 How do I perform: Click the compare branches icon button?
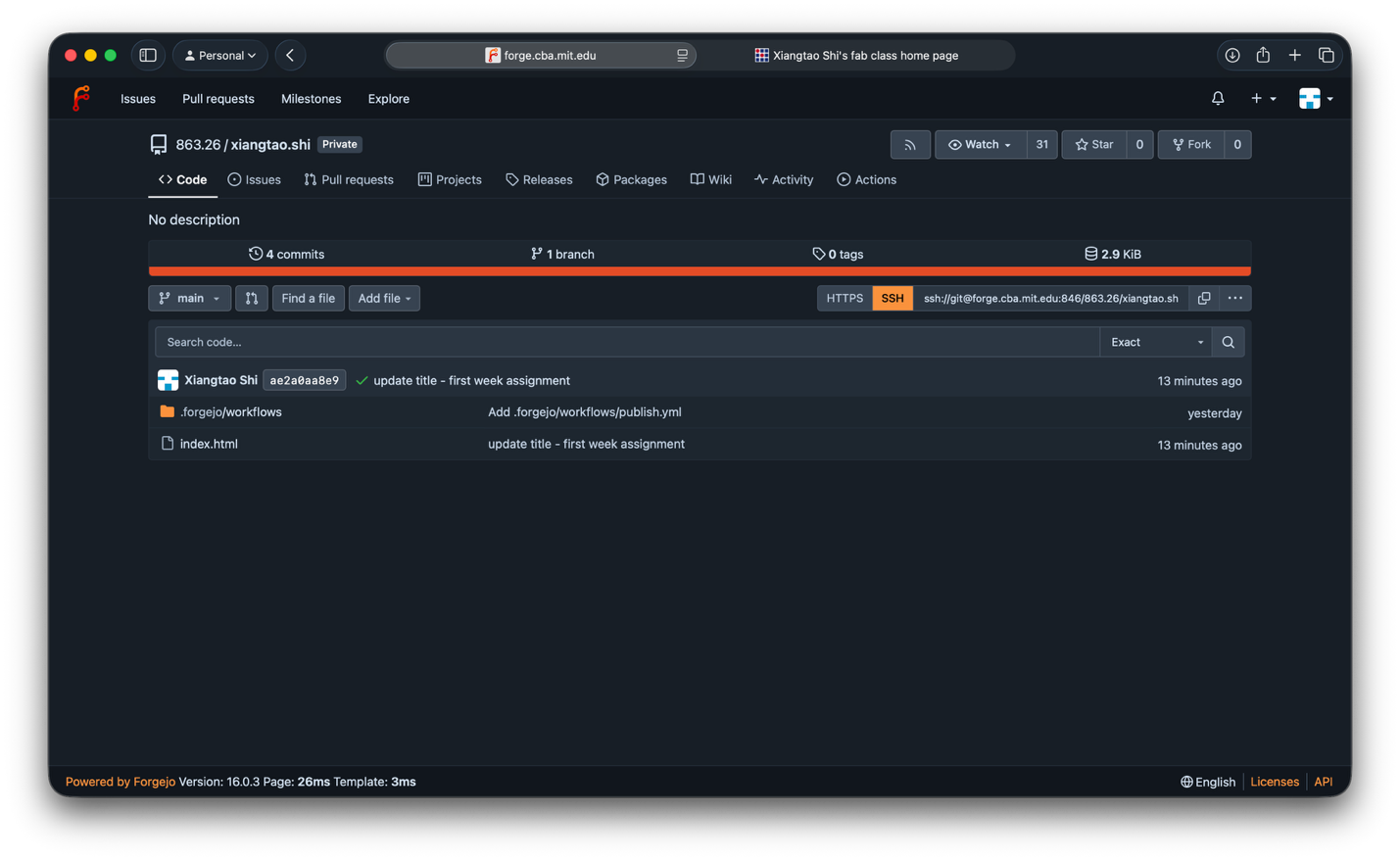pos(252,298)
